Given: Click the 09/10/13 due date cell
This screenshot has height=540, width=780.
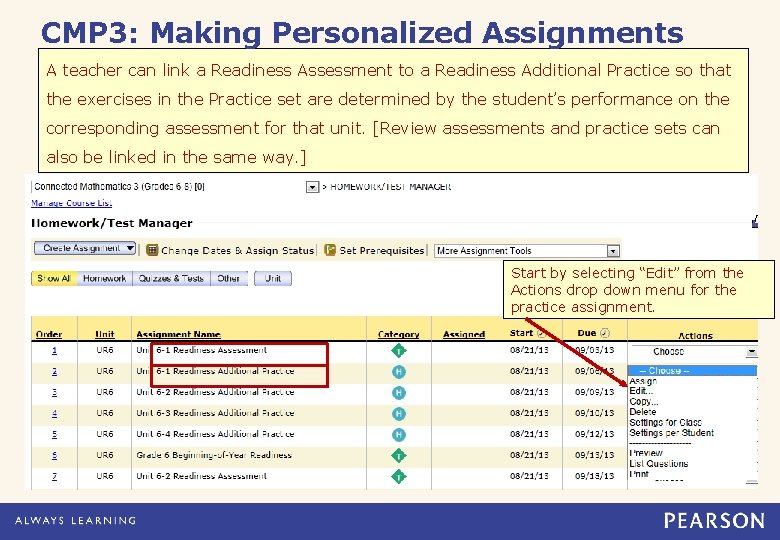Looking at the screenshot, I should [594, 413].
